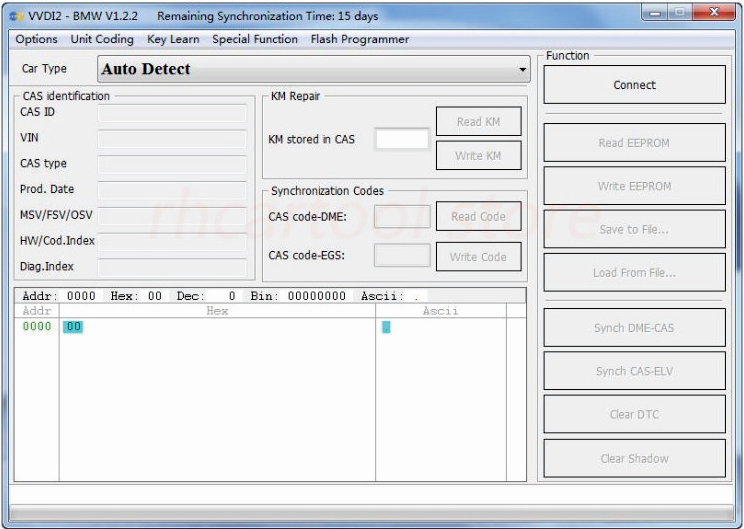Click the Addr value 0000 in info bar
The width and height of the screenshot is (744, 529).
tap(81, 296)
